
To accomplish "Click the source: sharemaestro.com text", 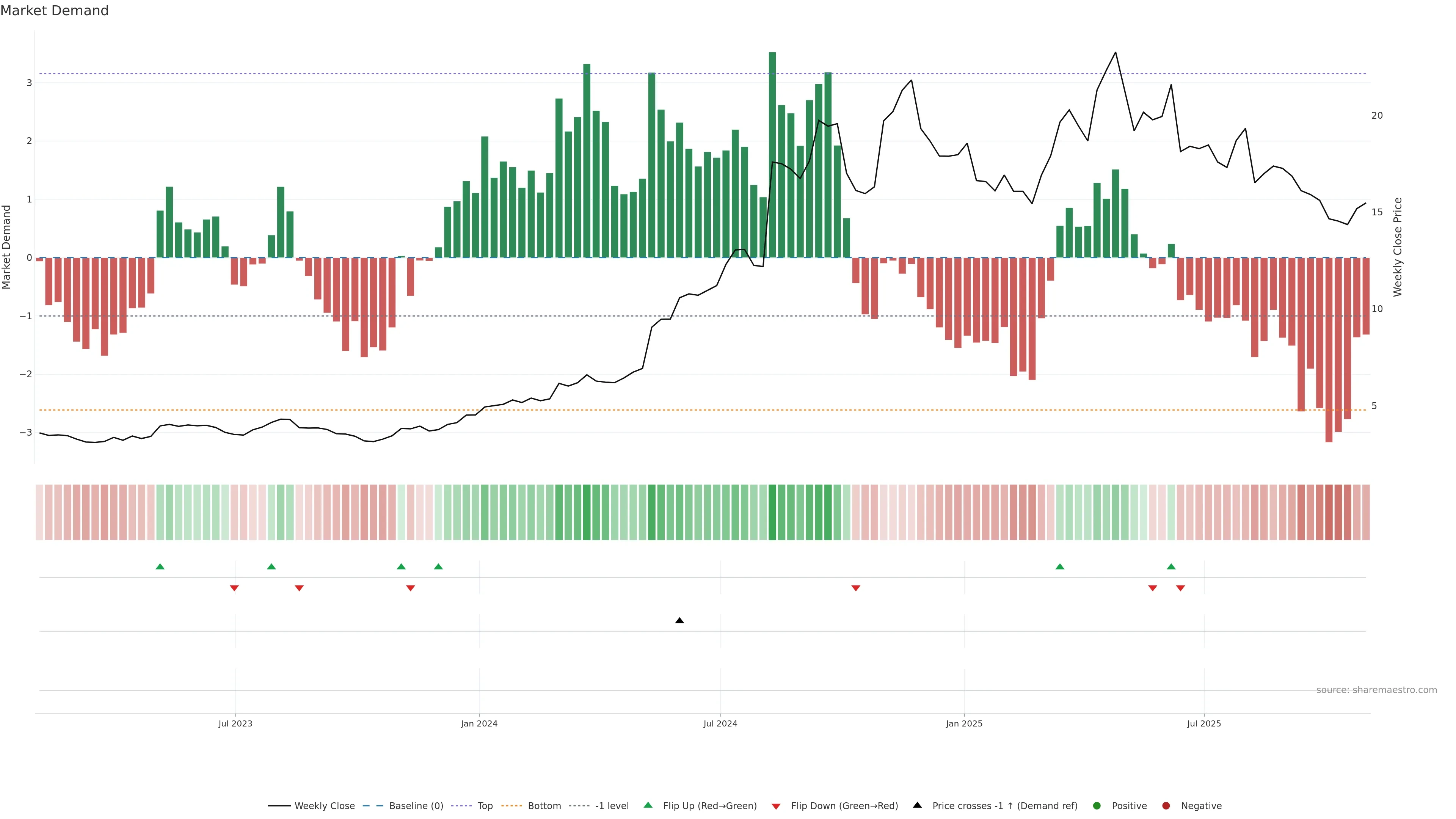I will click(x=1376, y=690).
